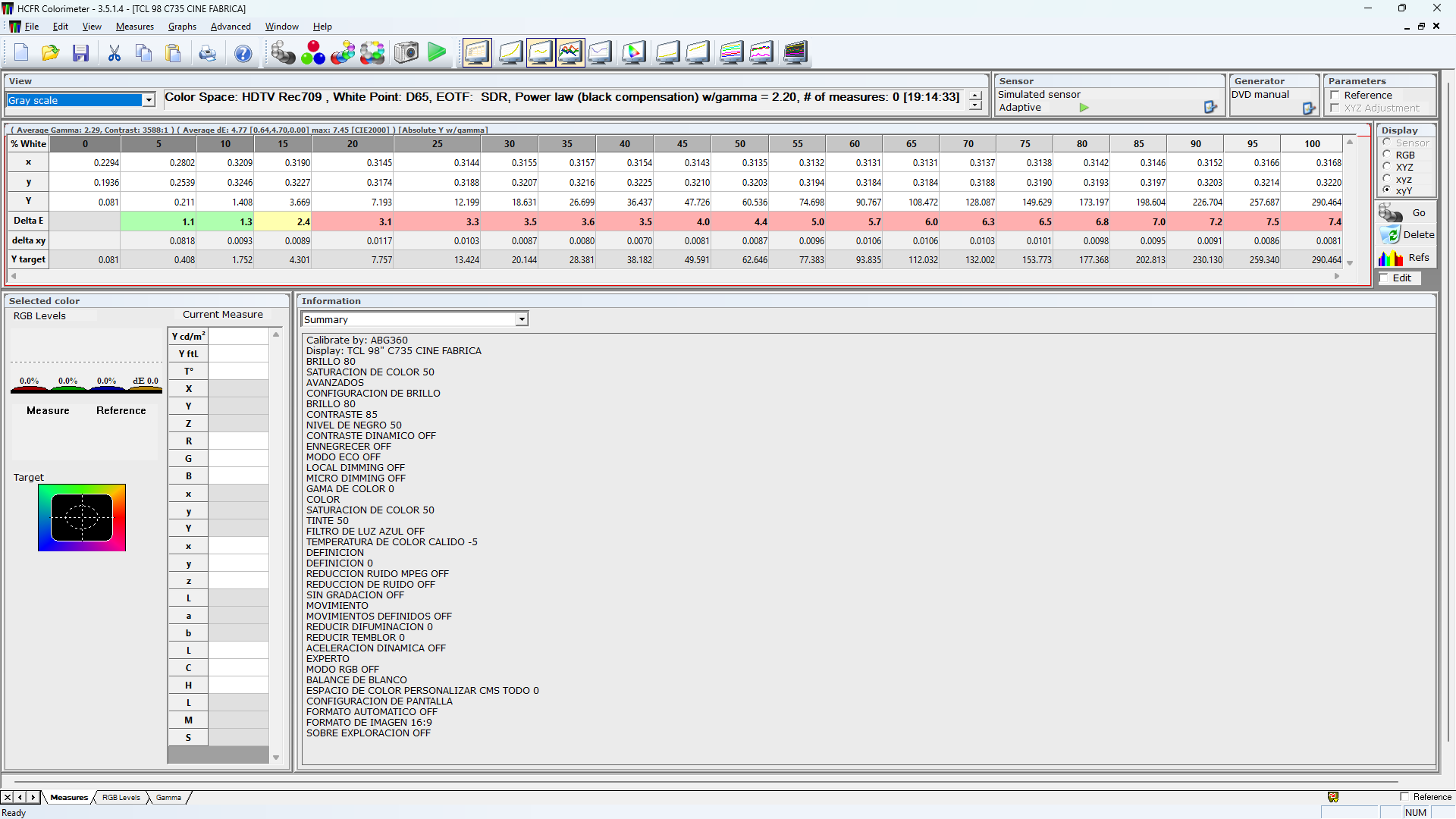Open the Advanced menu
The image size is (1456, 819).
click(231, 27)
